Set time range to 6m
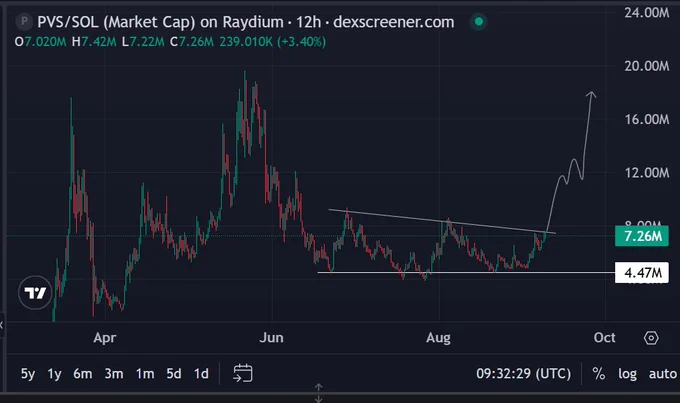 coord(82,374)
